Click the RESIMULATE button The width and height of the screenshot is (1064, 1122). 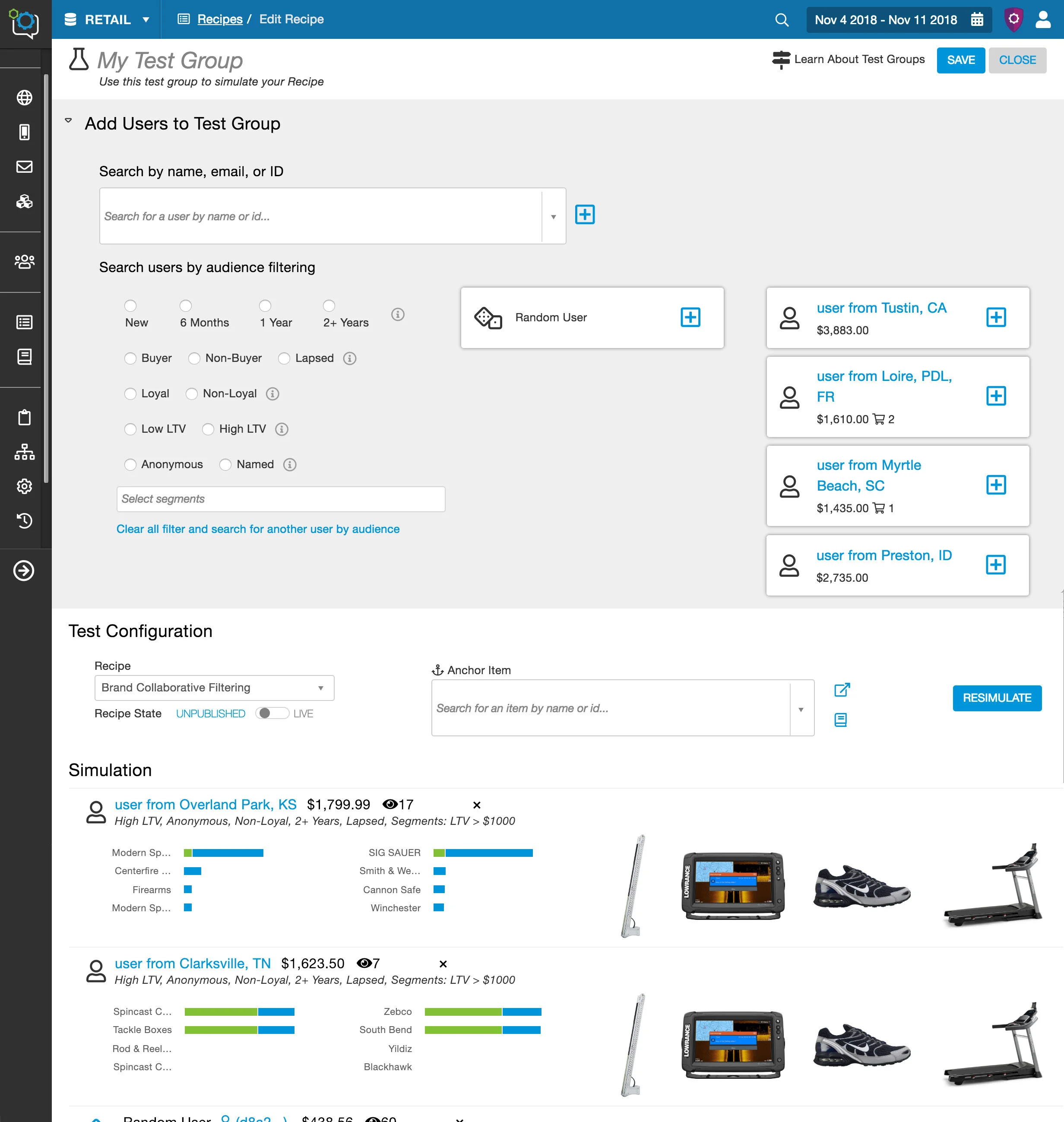(x=997, y=698)
